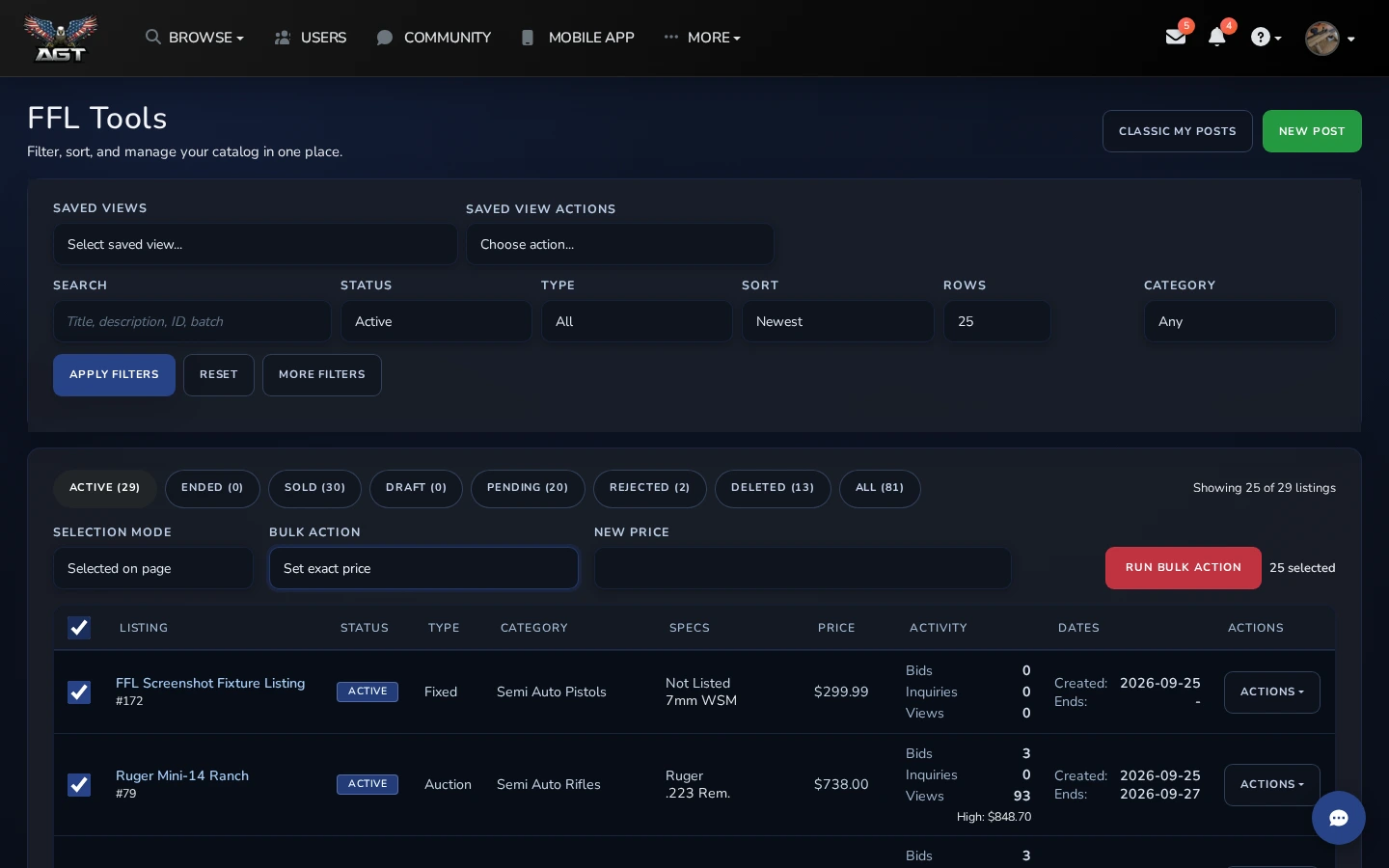
Task: Go to the Users page
Action: 311,38
